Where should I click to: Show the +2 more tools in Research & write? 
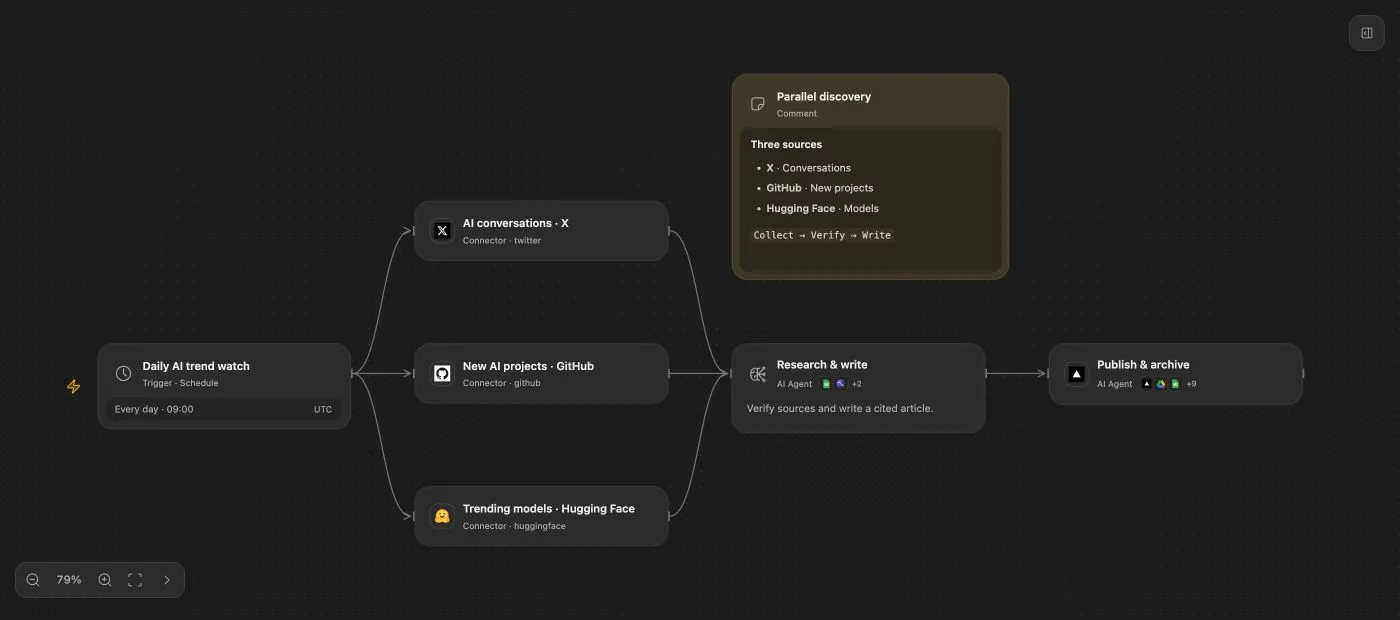click(x=857, y=384)
